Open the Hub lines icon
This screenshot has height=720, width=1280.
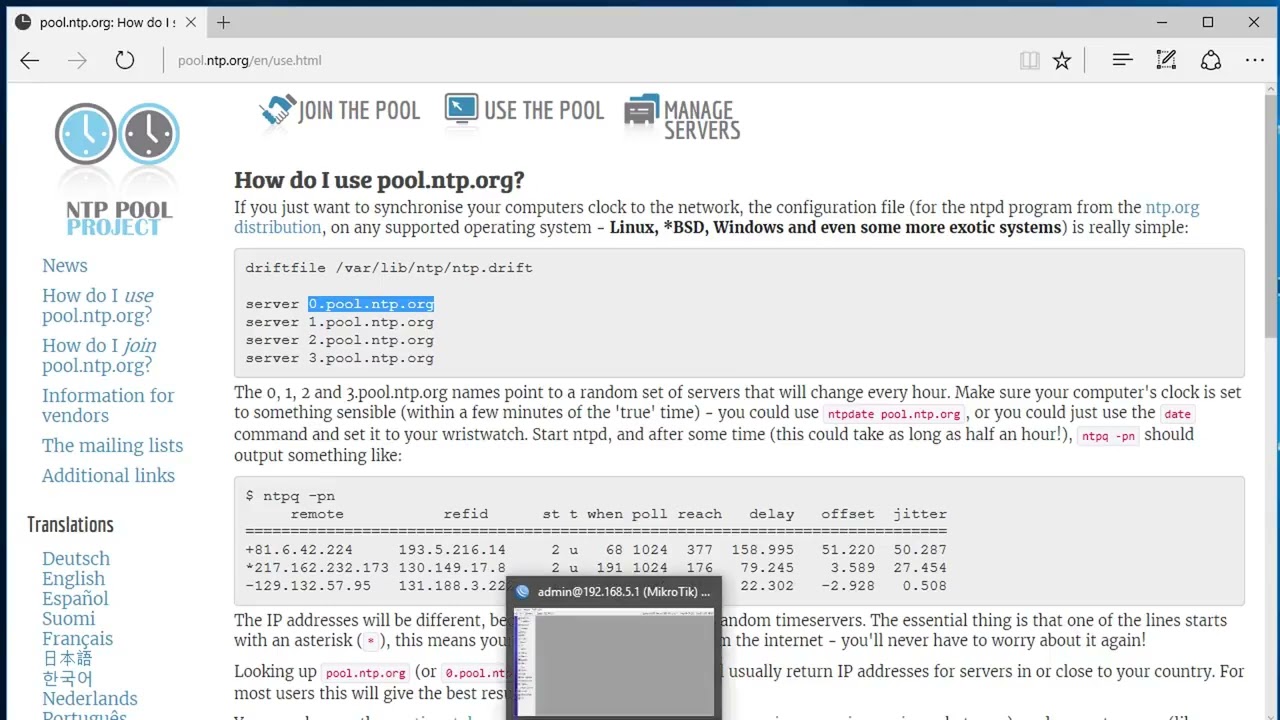point(1122,61)
